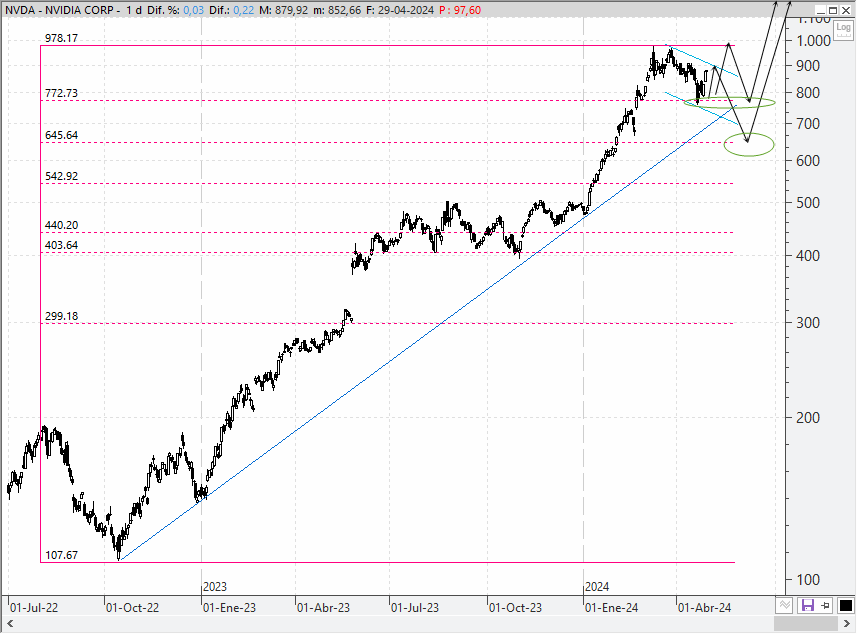Click the 'Dif.: 0,22' header value

(x=232, y=10)
